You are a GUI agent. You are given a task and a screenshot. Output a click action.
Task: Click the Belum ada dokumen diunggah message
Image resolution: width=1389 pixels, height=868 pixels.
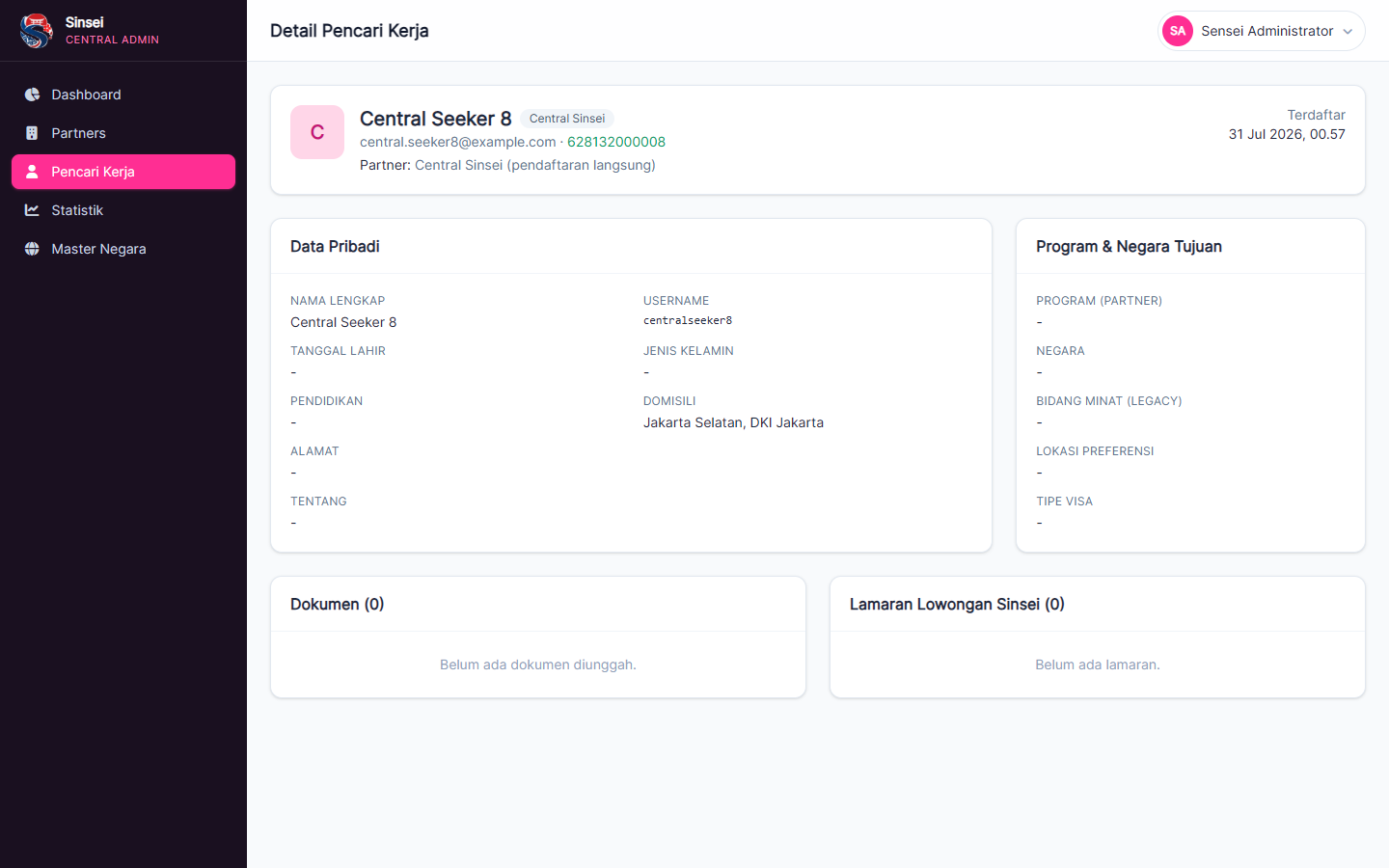tap(538, 665)
